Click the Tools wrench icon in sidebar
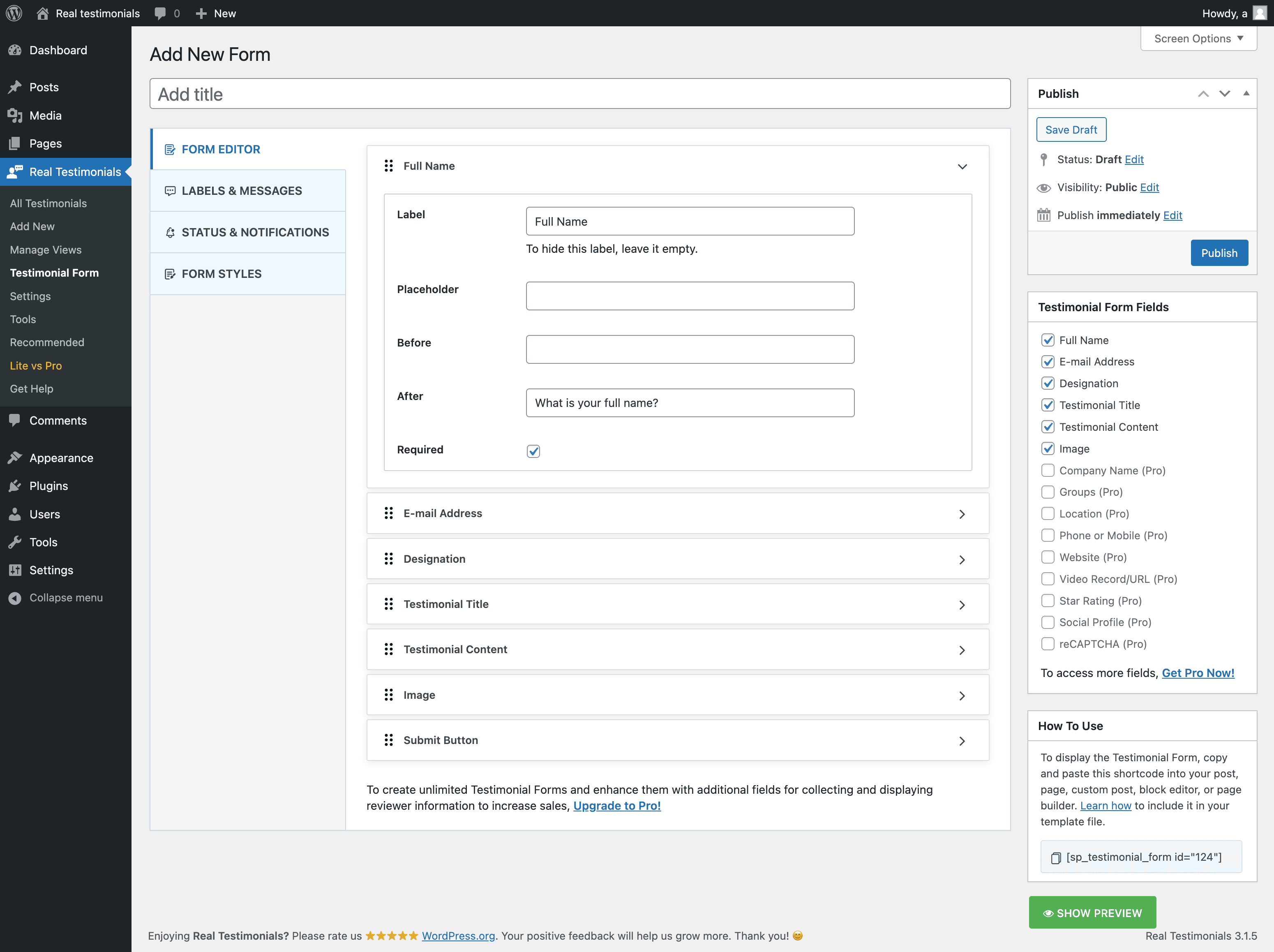This screenshot has width=1274, height=952. (x=15, y=542)
